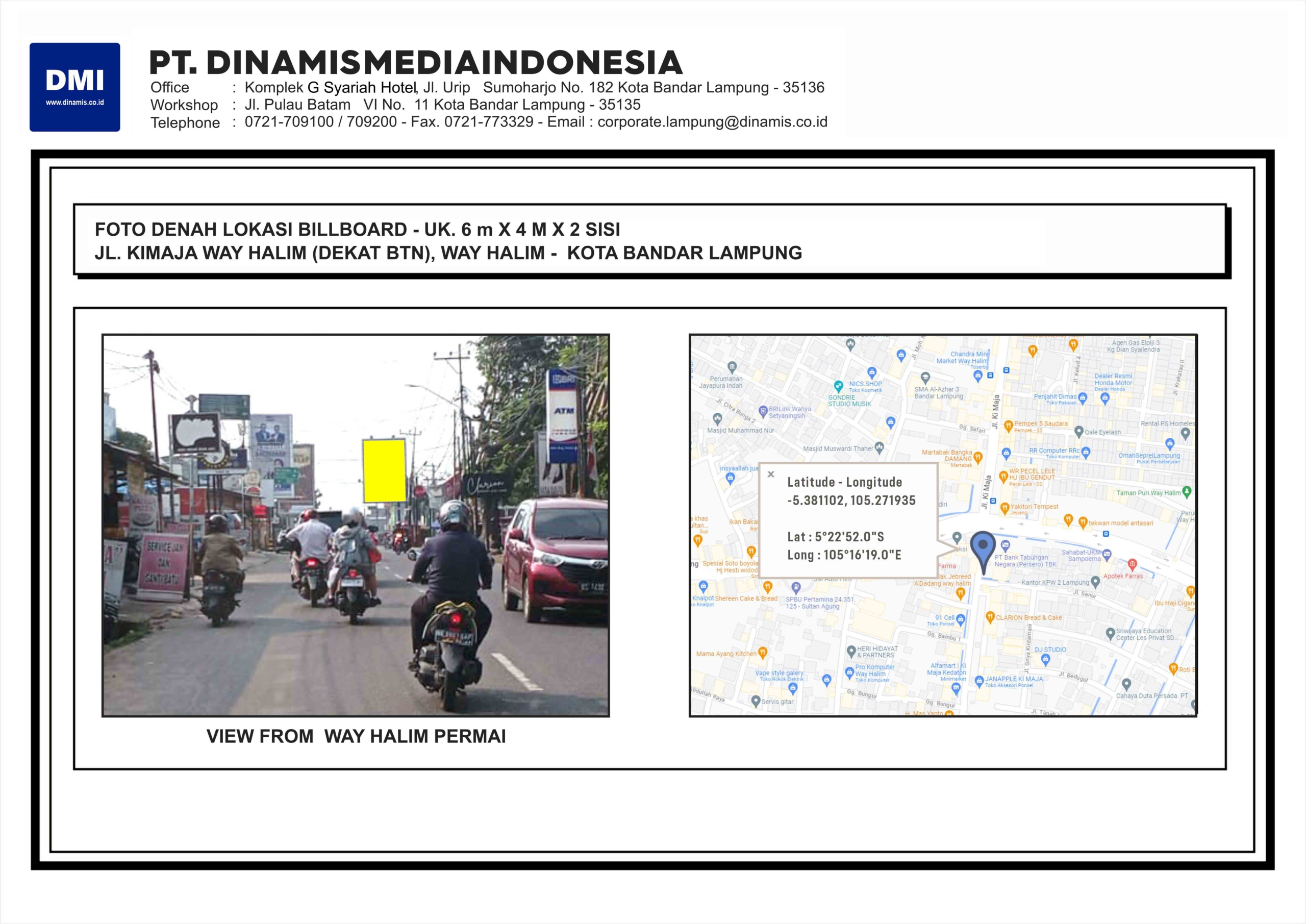The height and width of the screenshot is (924, 1306).
Task: Click the Apotek Farras pharmacy pin
Action: click(1133, 564)
